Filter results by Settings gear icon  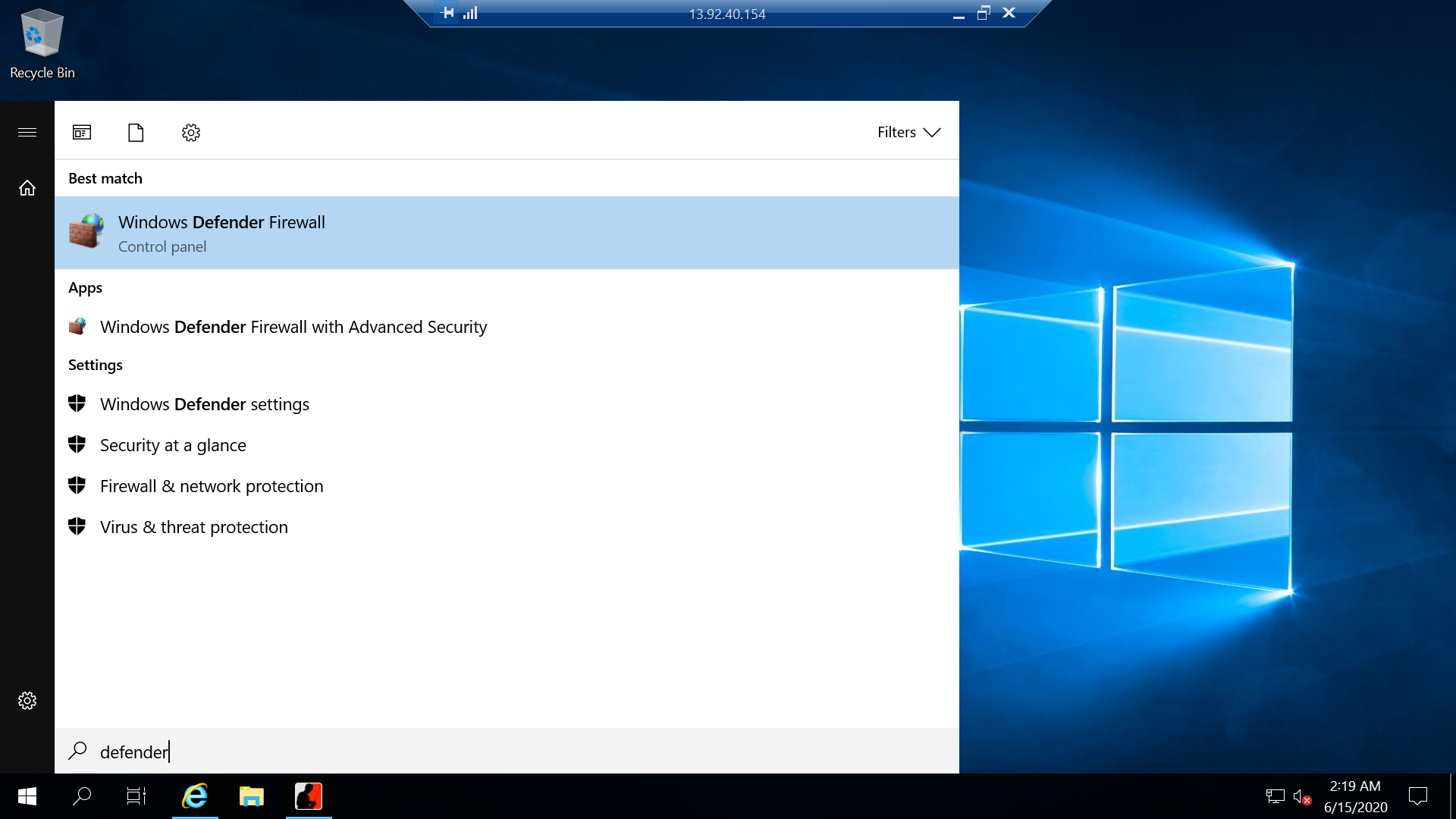coord(191,133)
